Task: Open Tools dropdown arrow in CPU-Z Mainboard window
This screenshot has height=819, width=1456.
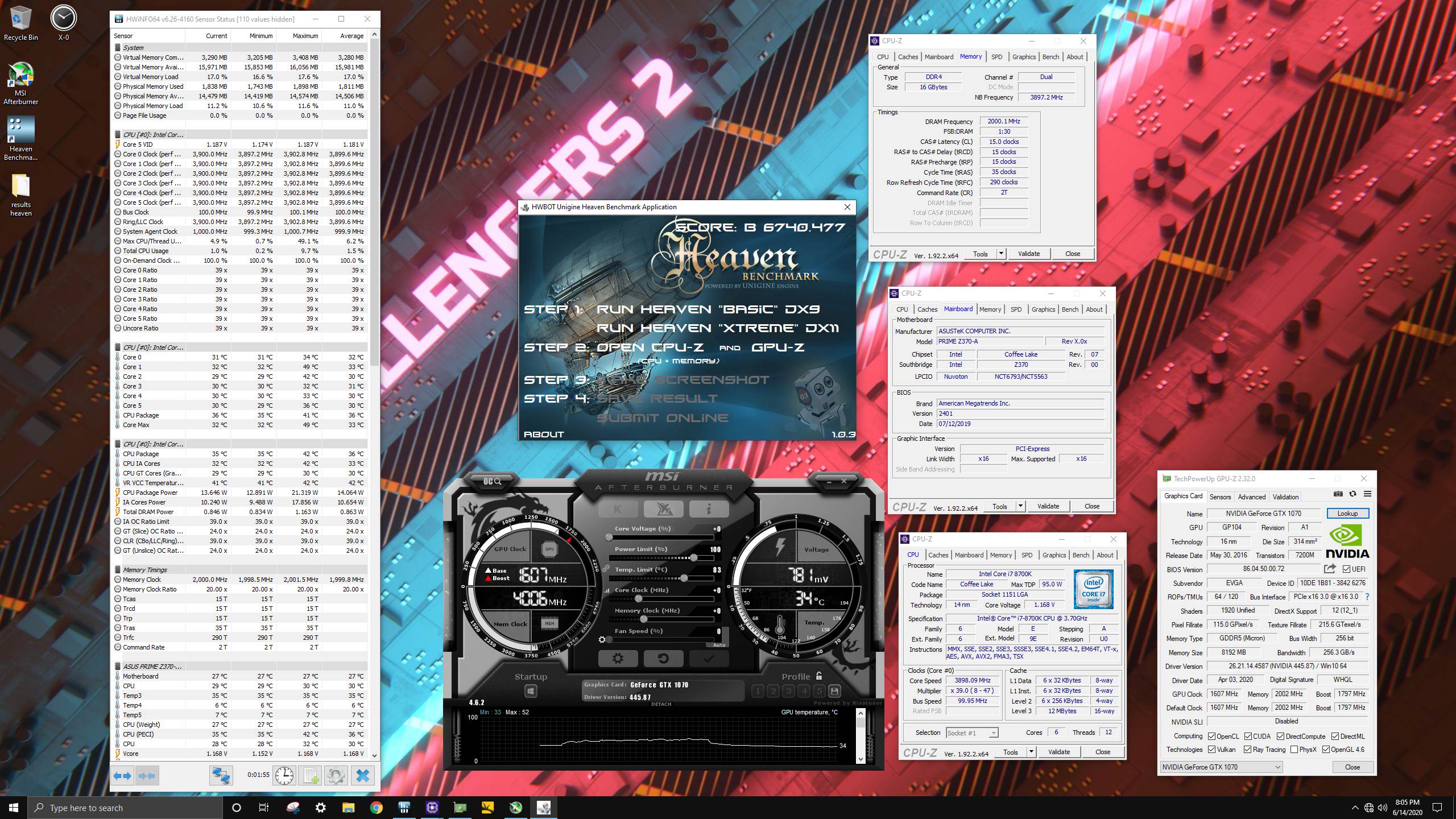Action: [x=1020, y=506]
